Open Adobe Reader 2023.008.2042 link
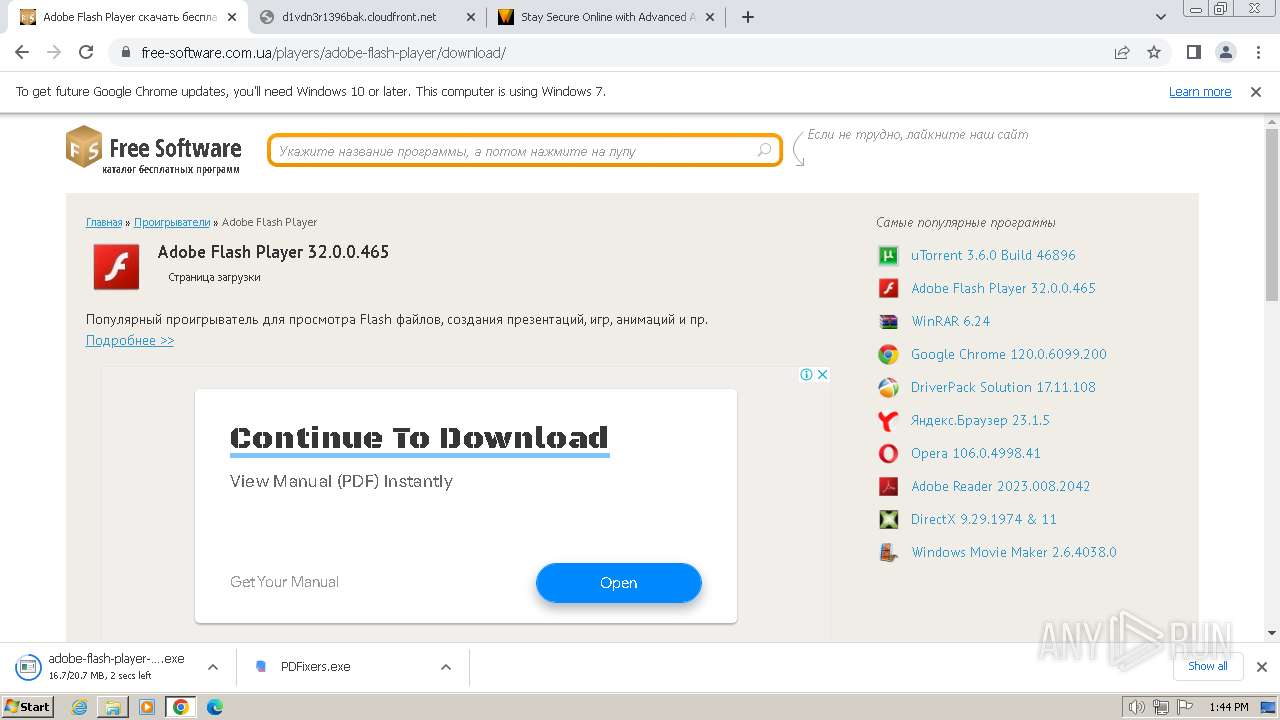Viewport: 1280px width, 720px height. 1000,486
